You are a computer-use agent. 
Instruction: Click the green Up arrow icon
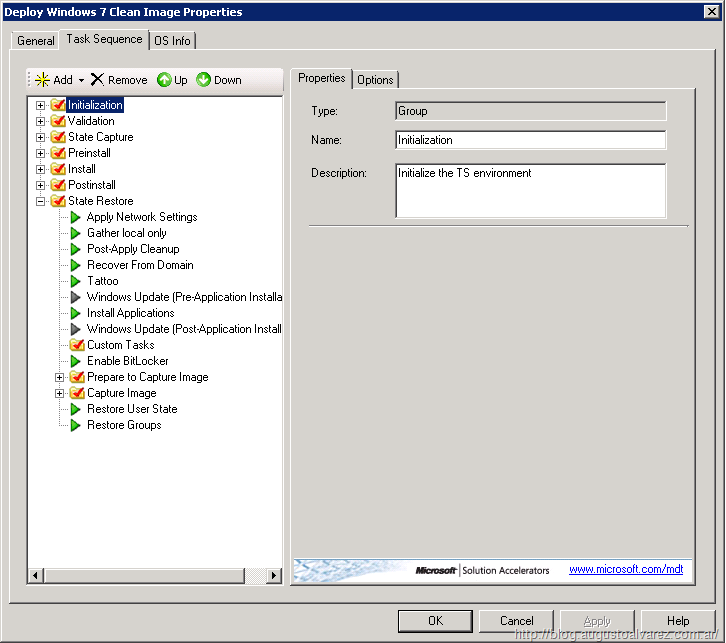(164, 80)
